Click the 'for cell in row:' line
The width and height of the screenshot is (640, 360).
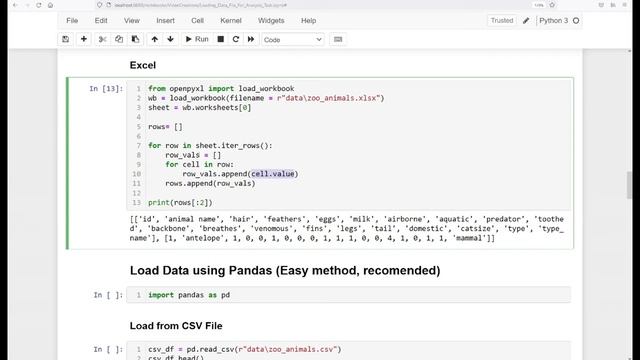(x=200, y=164)
